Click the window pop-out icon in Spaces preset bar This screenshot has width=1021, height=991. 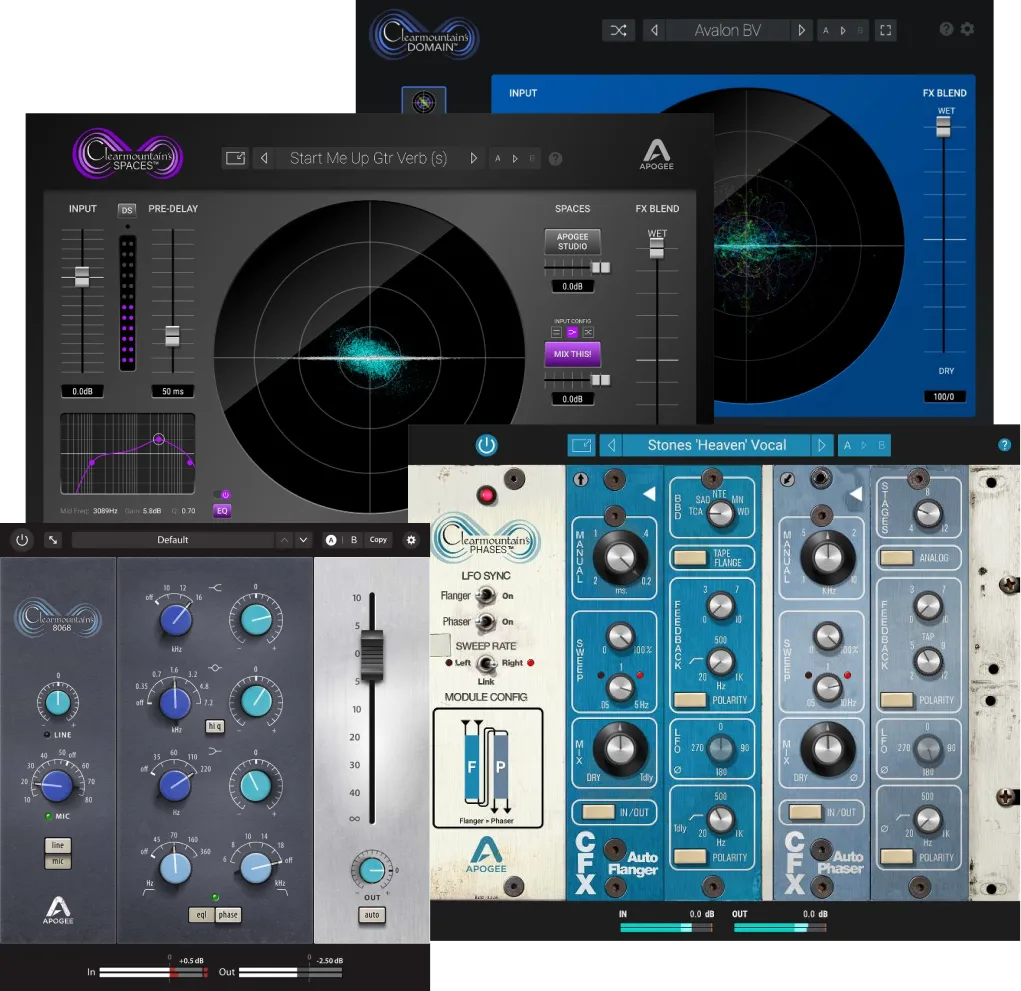pyautogui.click(x=234, y=158)
